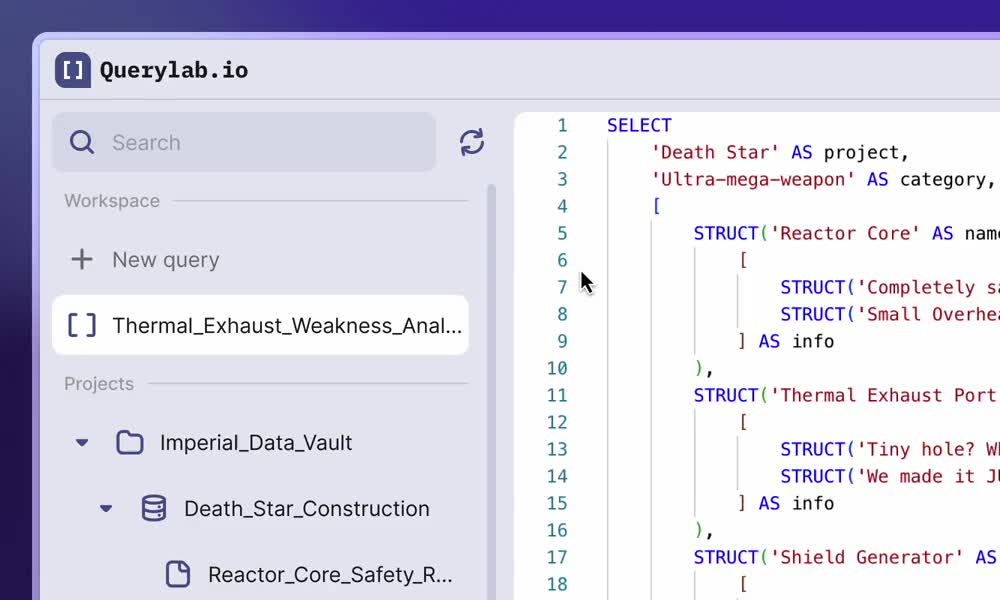The height and width of the screenshot is (600, 1000).
Task: Collapse the Imperial_Data_Vault project
Action: click(x=81, y=442)
